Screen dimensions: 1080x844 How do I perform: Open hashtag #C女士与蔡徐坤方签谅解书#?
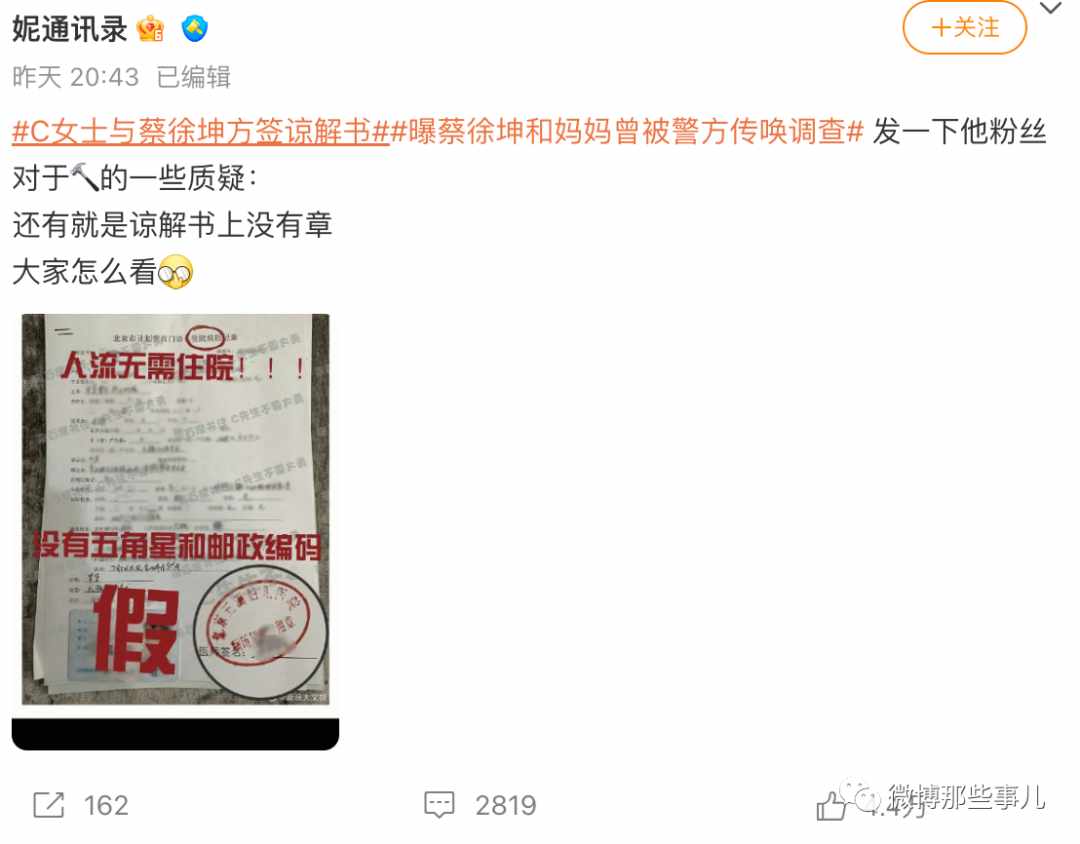coord(200,131)
